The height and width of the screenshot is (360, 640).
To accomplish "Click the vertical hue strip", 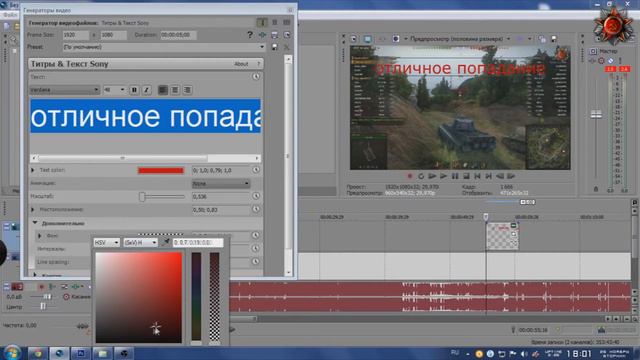I will (x=196, y=296).
